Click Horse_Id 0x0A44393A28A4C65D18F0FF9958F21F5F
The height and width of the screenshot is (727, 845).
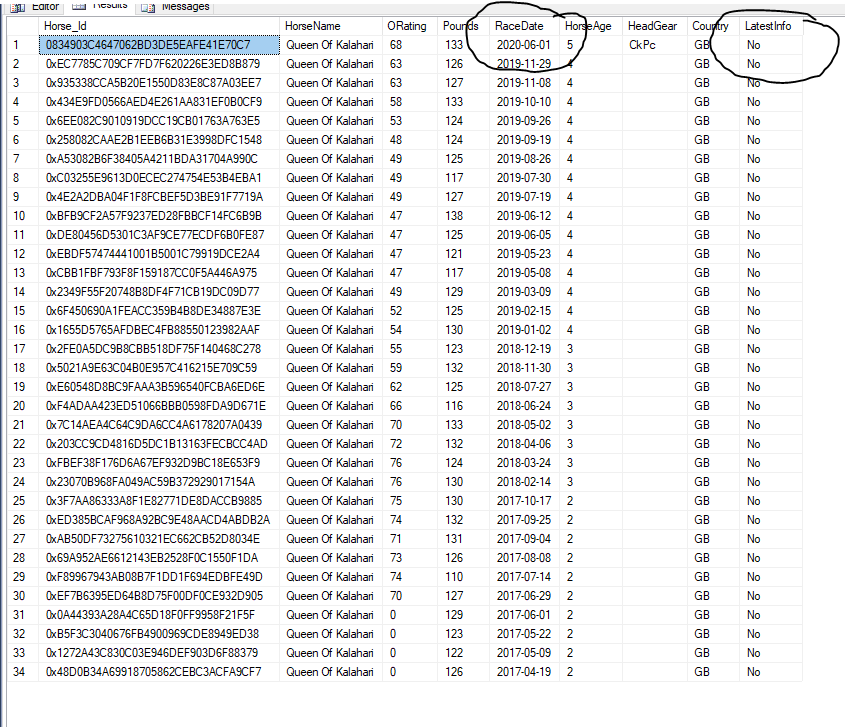159,615
